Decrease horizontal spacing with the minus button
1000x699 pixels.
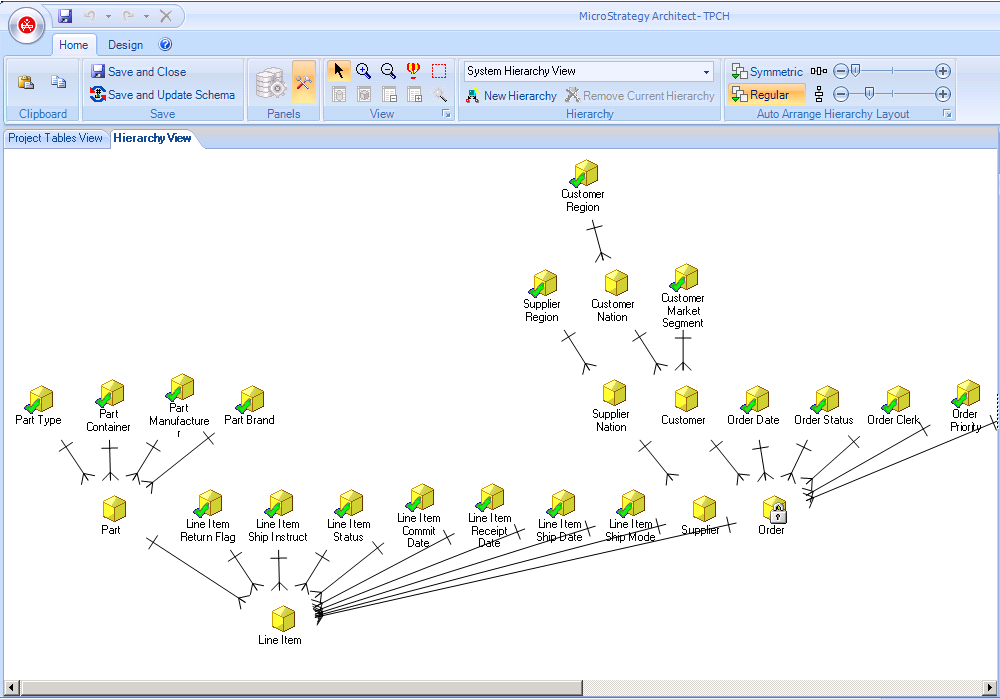click(x=841, y=71)
